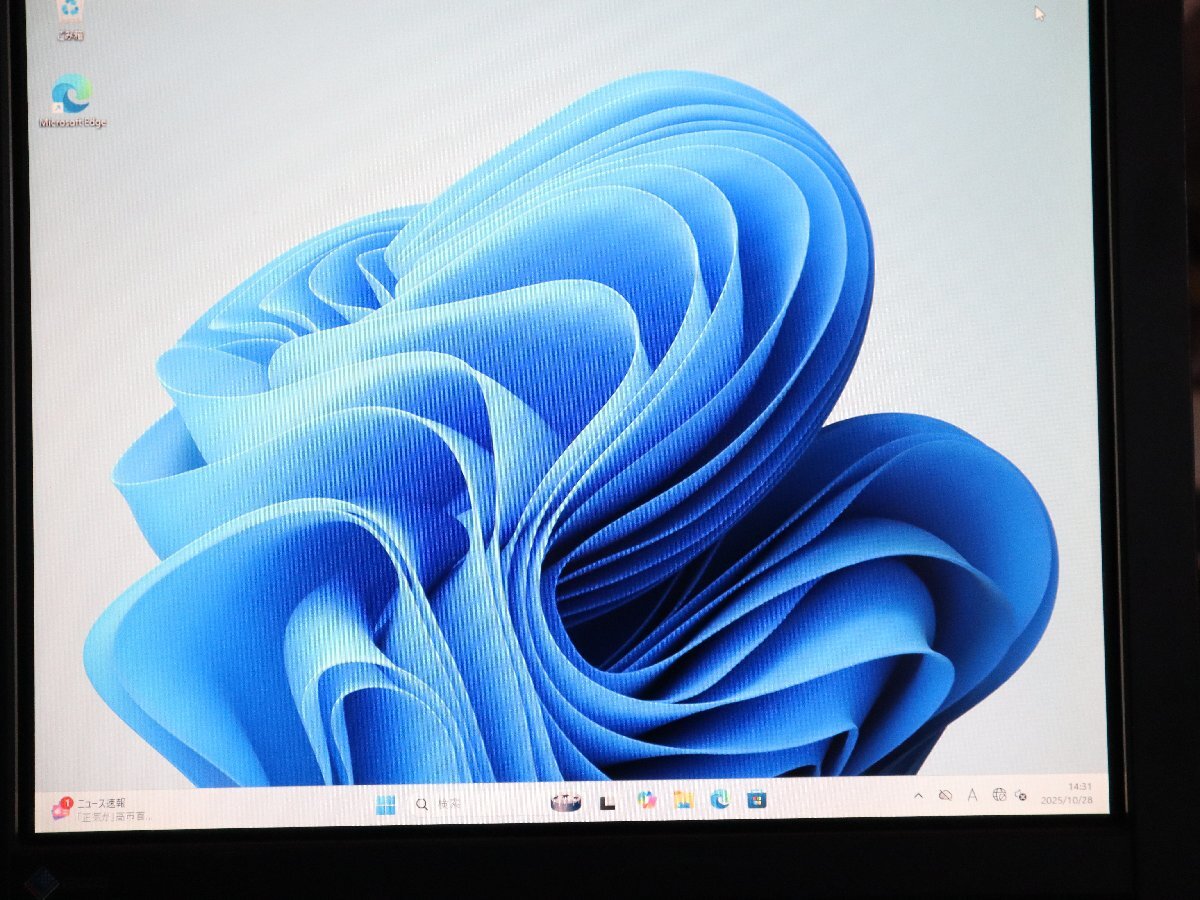Open the clock showing 14:31
Screen dimensions: 1200x900
(1067, 793)
